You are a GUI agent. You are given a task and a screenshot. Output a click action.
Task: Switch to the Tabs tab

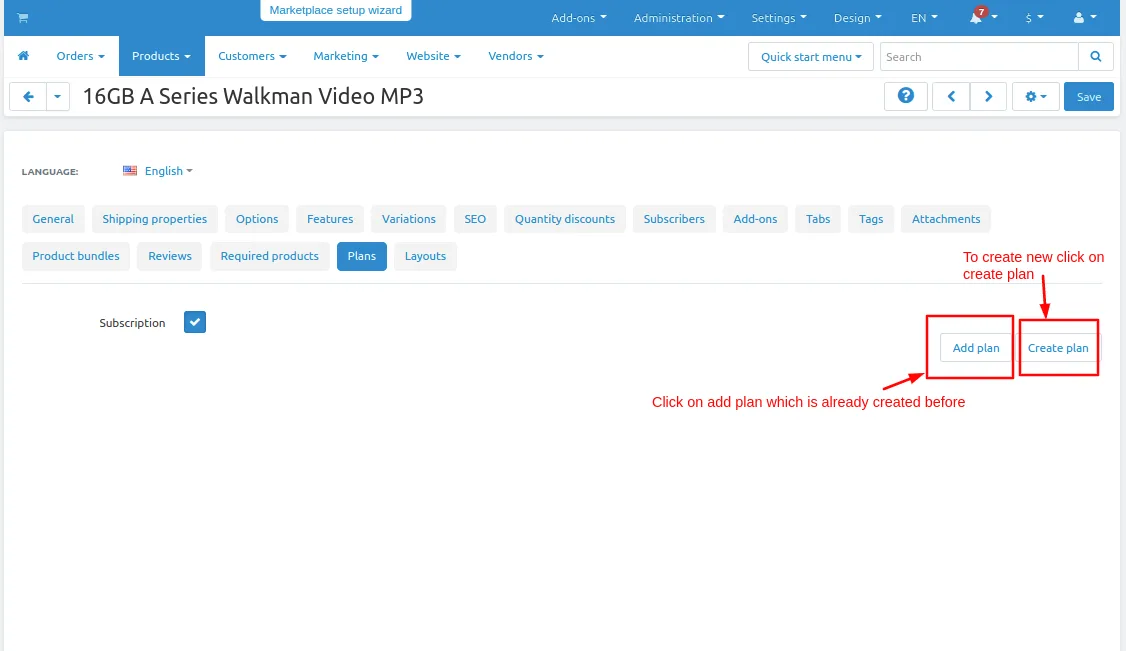[x=818, y=219]
